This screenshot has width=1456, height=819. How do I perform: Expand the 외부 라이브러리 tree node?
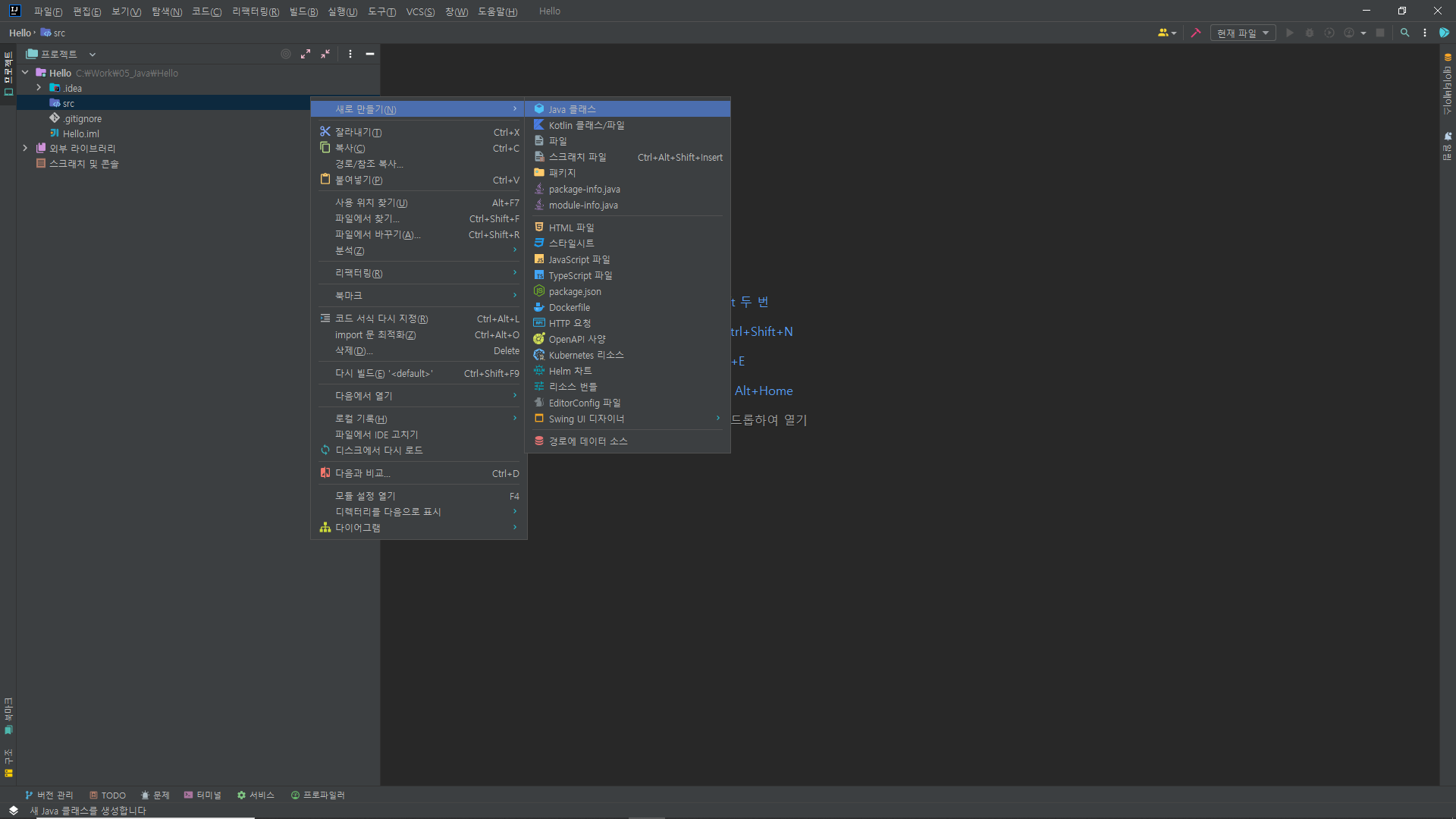25,148
